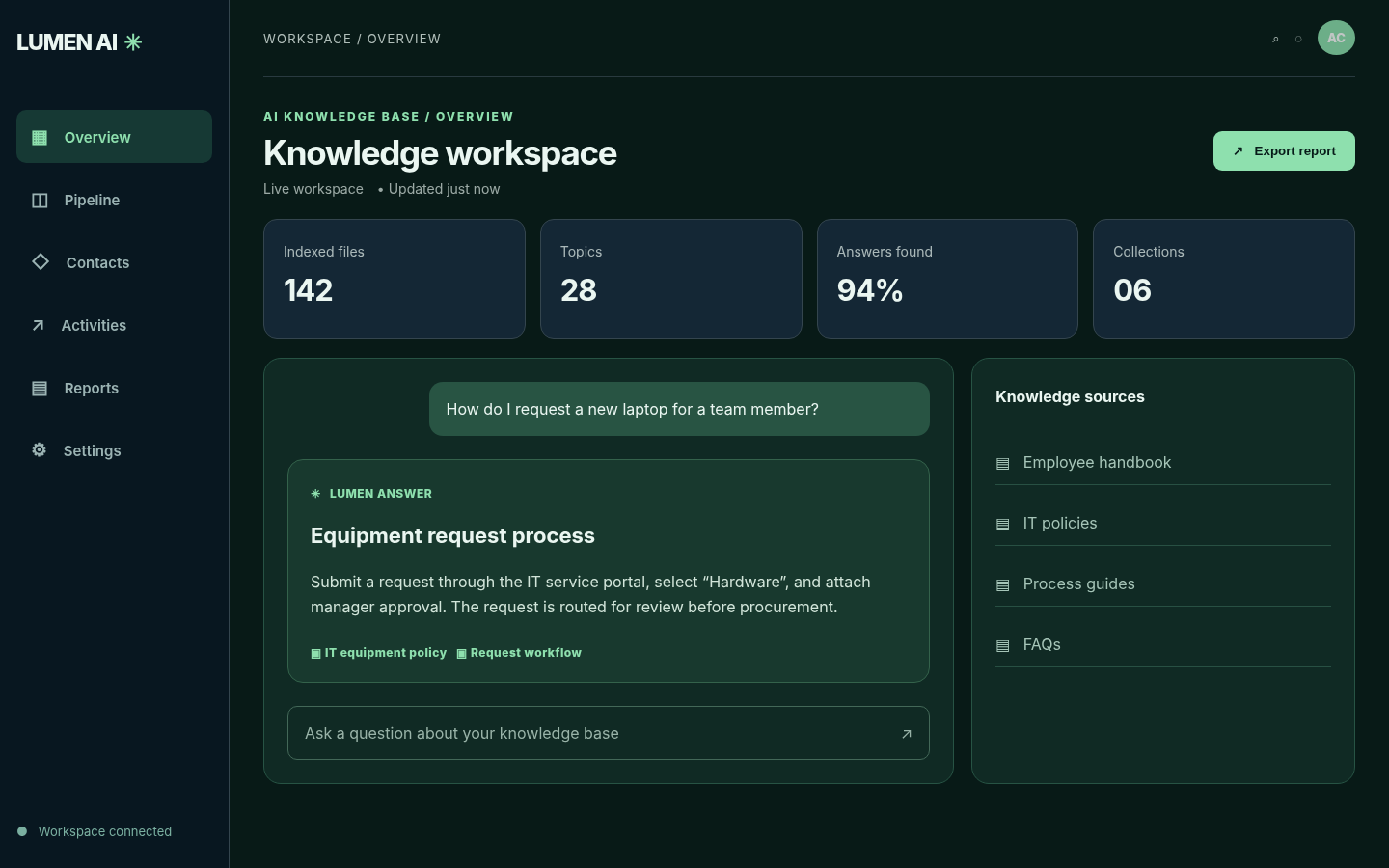Open the Employee handbook source

(1163, 462)
